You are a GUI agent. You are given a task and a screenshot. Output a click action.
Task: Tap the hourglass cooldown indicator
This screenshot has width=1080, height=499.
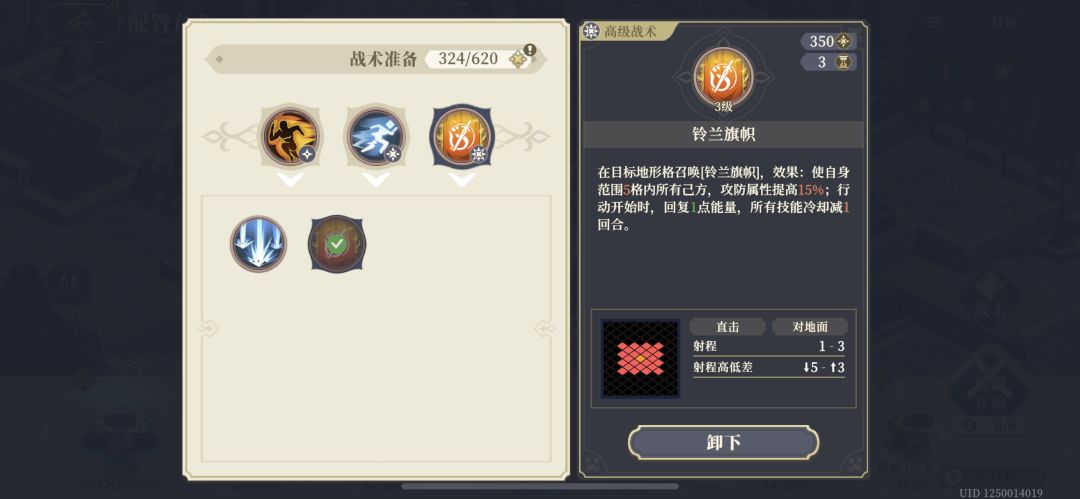[x=829, y=62]
